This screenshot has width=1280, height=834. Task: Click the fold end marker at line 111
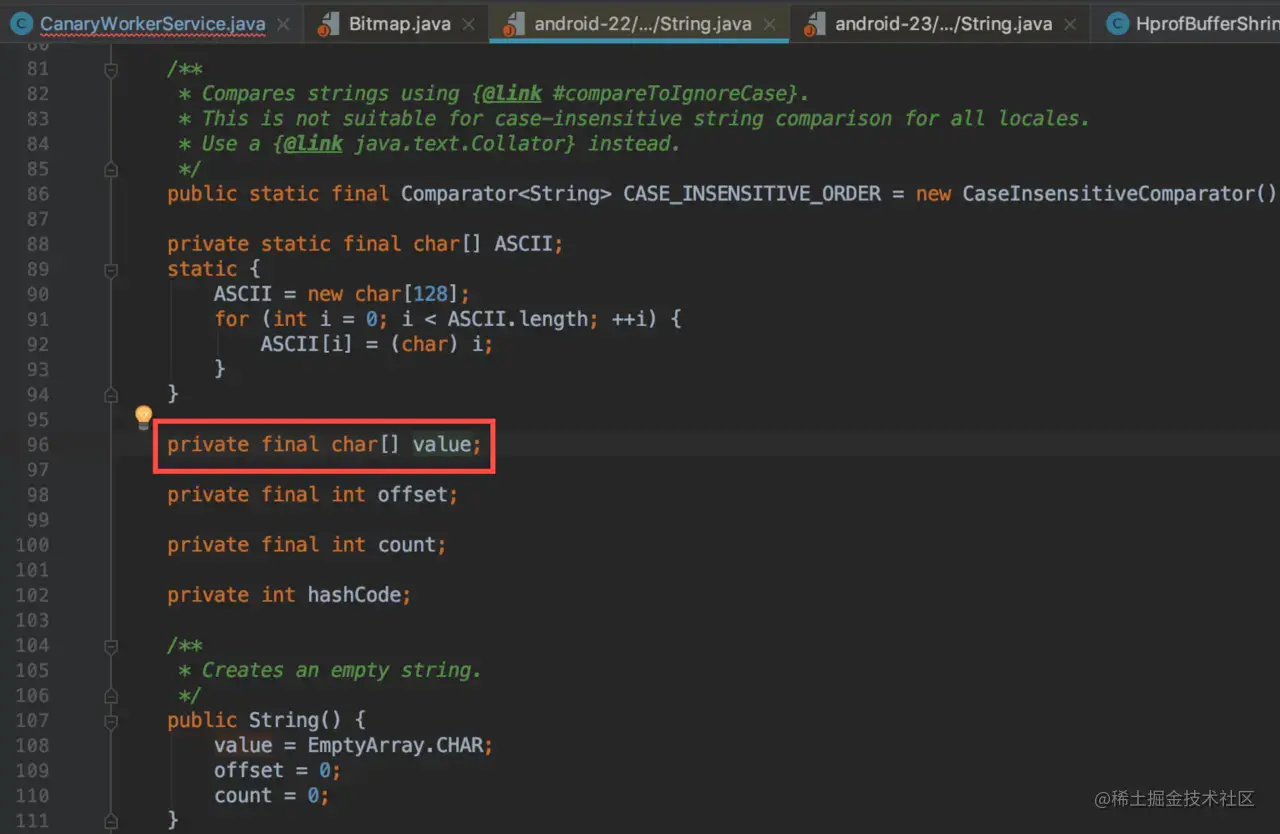pos(111,821)
